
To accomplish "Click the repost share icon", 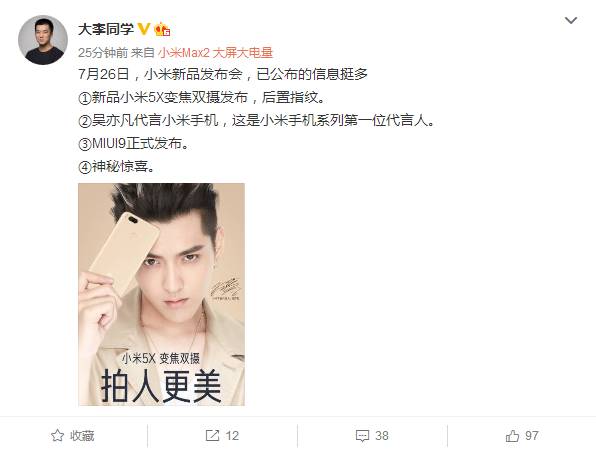I will (212, 435).
